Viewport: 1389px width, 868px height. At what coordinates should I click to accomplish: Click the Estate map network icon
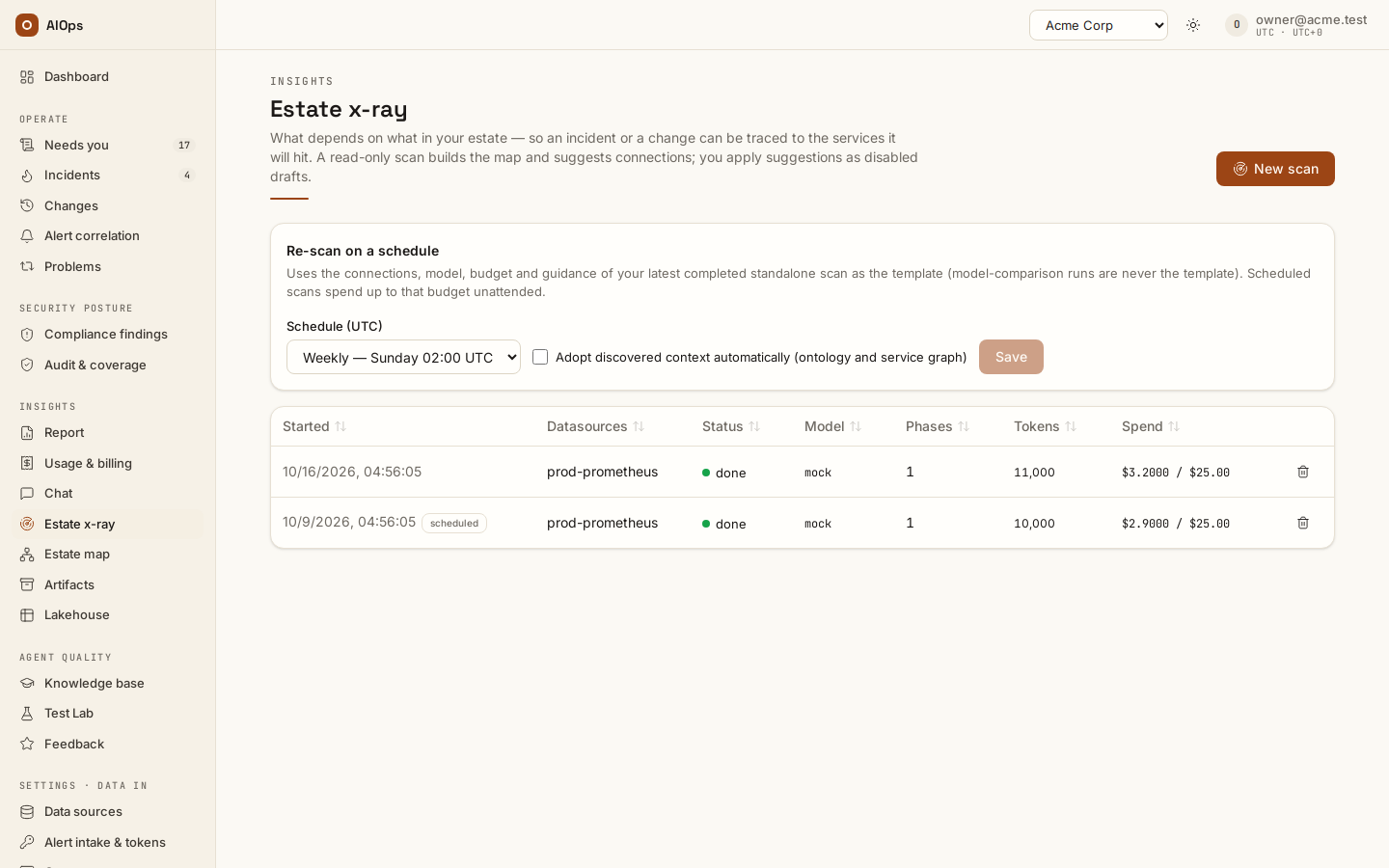[27, 555]
